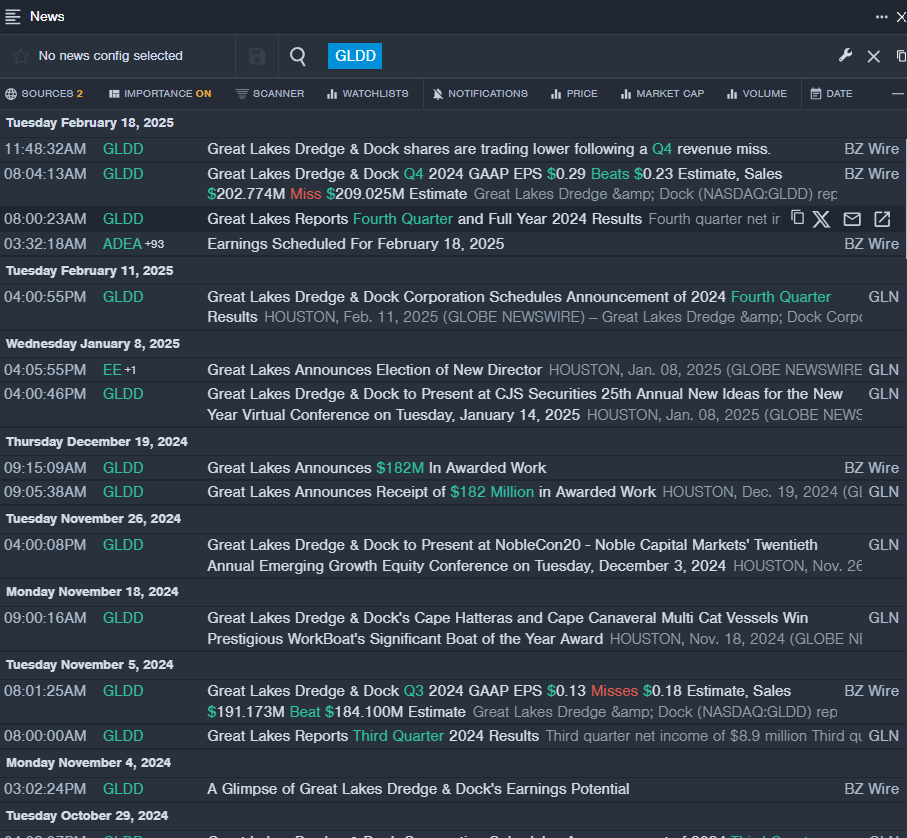907x838 pixels.
Task: Click the search magnifier icon
Action: [x=298, y=57]
